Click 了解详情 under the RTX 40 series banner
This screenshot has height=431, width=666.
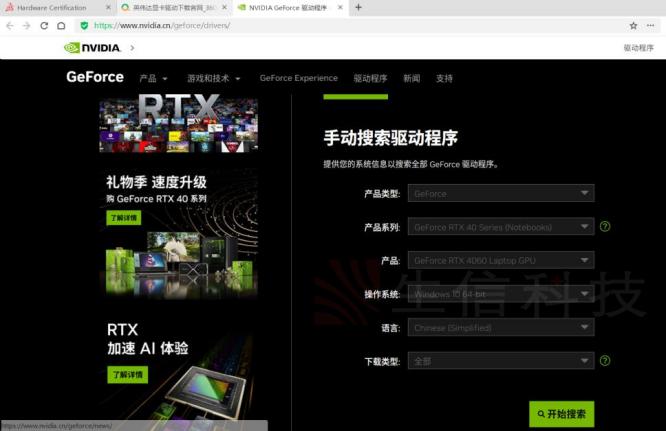(126, 218)
